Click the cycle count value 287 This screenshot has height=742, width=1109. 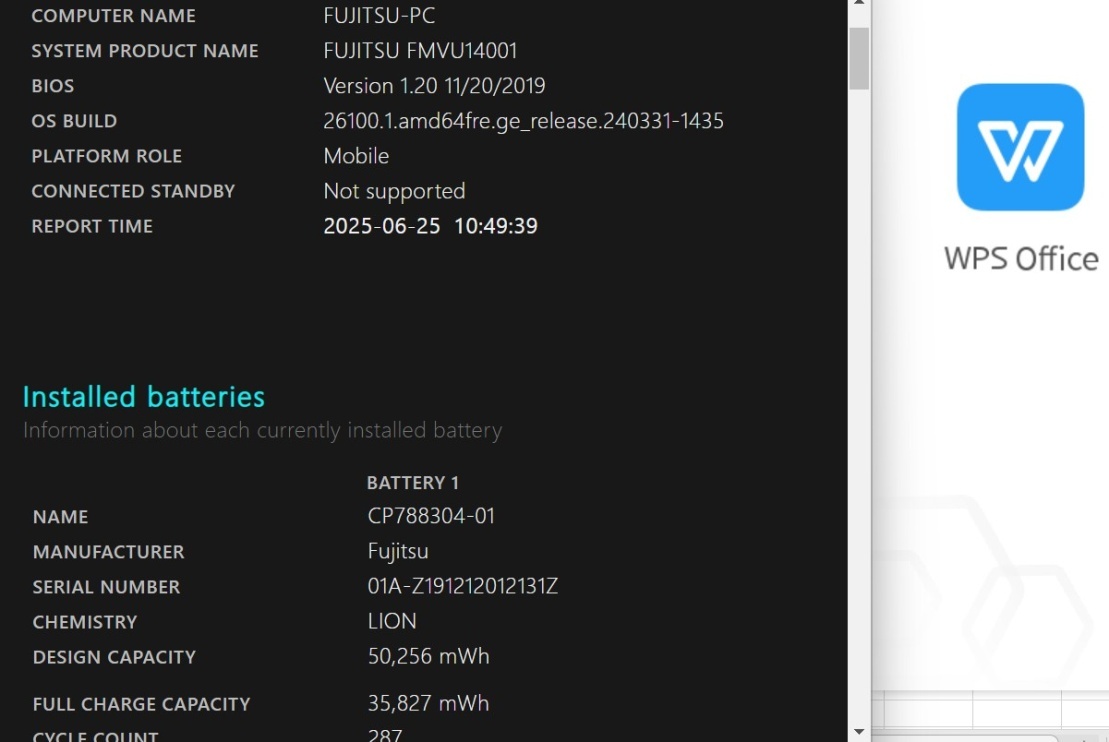[385, 735]
